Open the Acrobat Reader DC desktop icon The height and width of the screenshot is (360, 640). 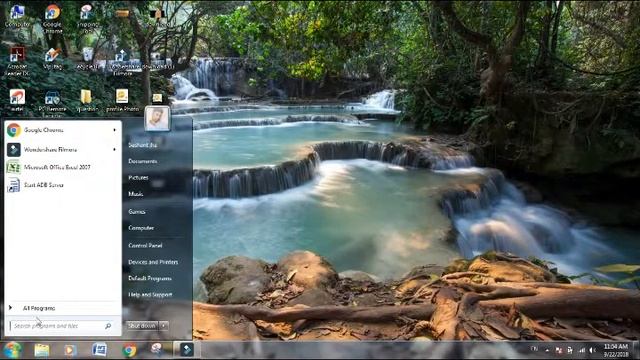pos(17,61)
